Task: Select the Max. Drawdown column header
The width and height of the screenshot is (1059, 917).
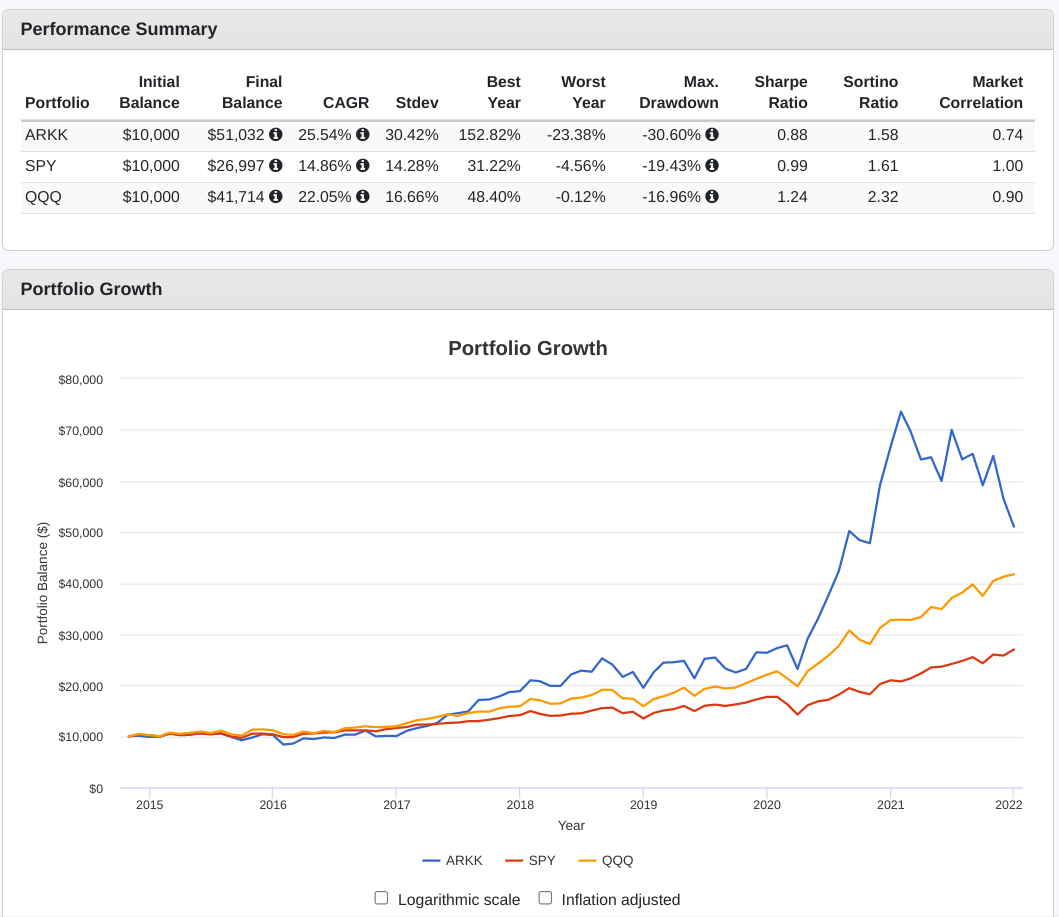Action: pyautogui.click(x=679, y=93)
